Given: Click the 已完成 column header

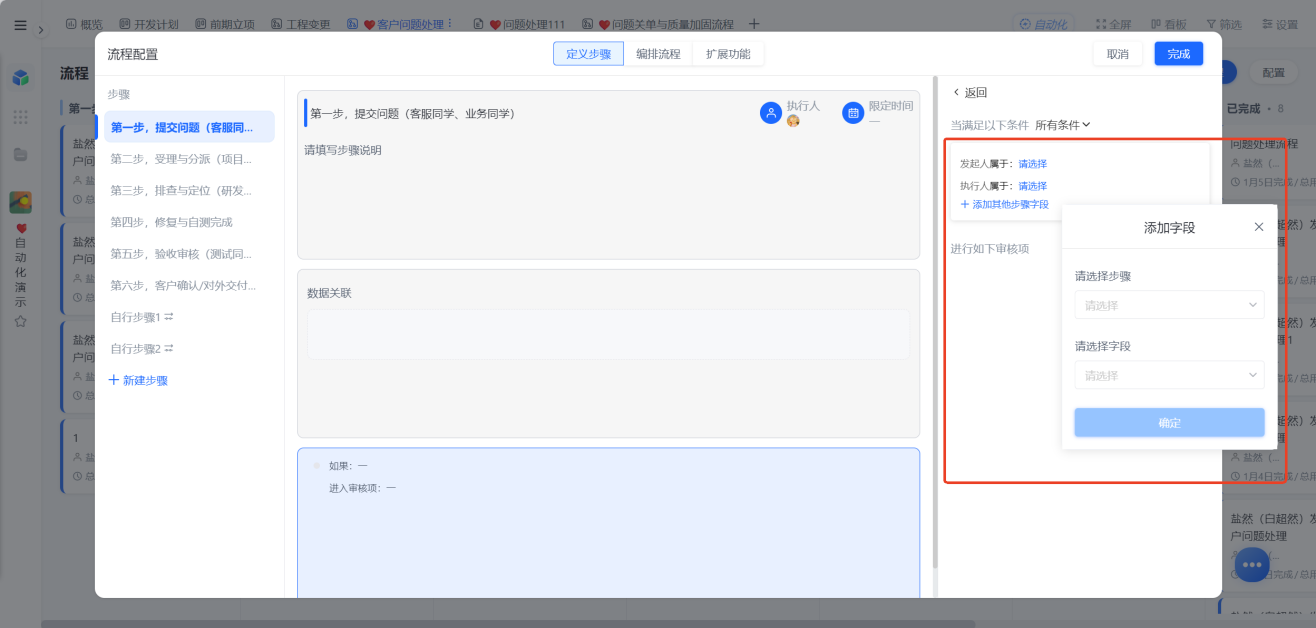Looking at the screenshot, I should [x=1243, y=108].
